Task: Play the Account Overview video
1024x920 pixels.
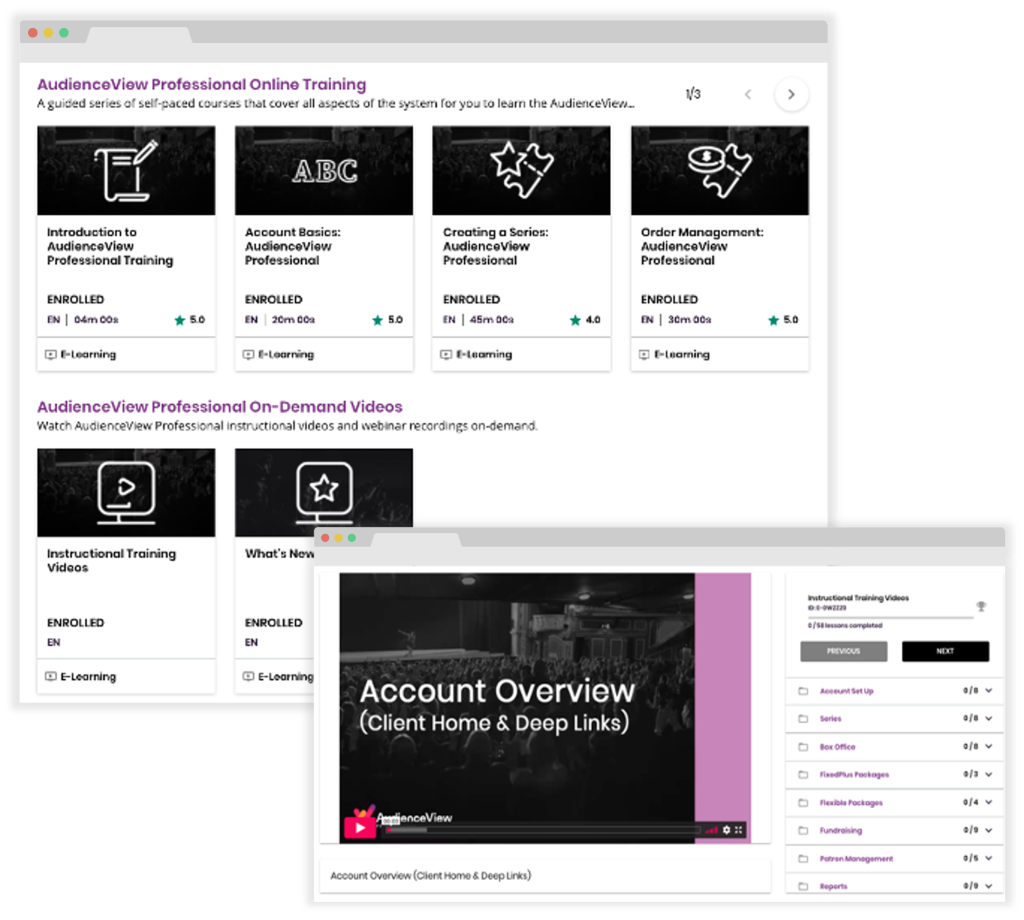Action: click(360, 828)
